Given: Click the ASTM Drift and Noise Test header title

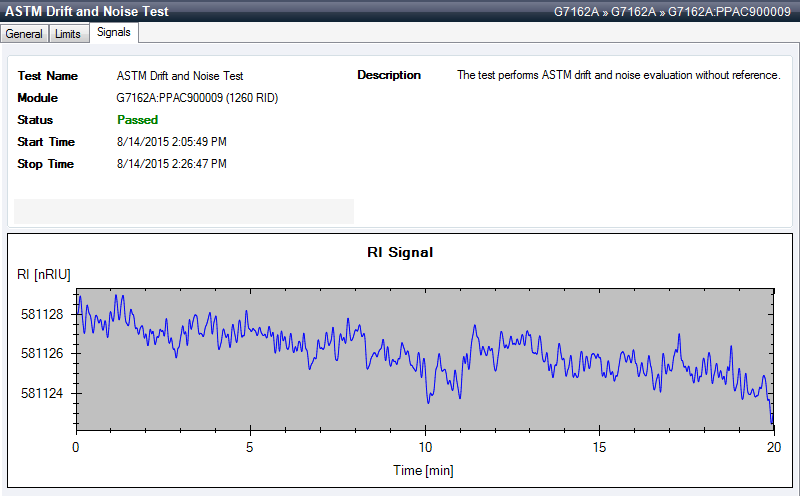Looking at the screenshot, I should [88, 11].
